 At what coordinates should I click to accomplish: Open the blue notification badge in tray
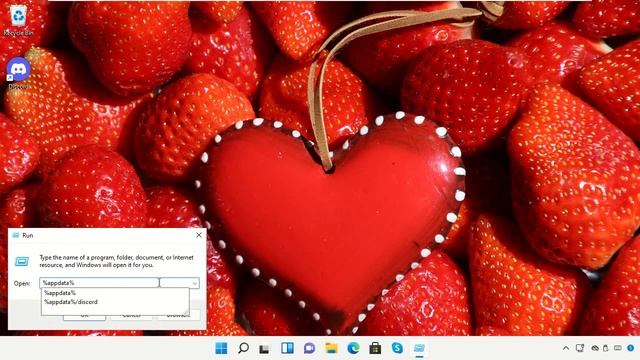[x=631, y=348]
